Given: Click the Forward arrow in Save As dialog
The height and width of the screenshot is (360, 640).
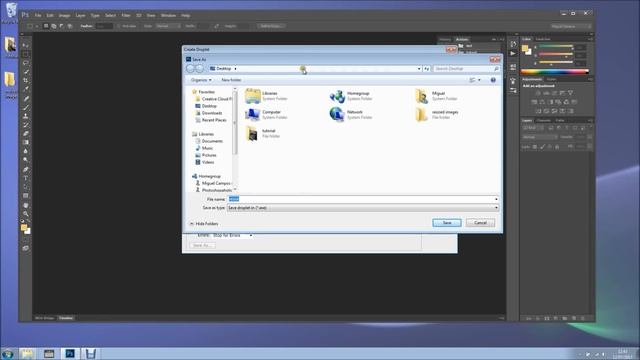Looking at the screenshot, I should tap(200, 69).
